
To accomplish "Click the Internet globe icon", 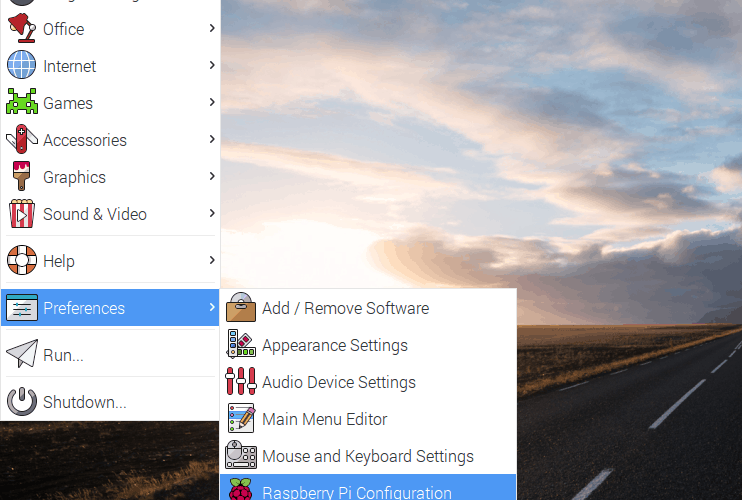I will tap(21, 66).
